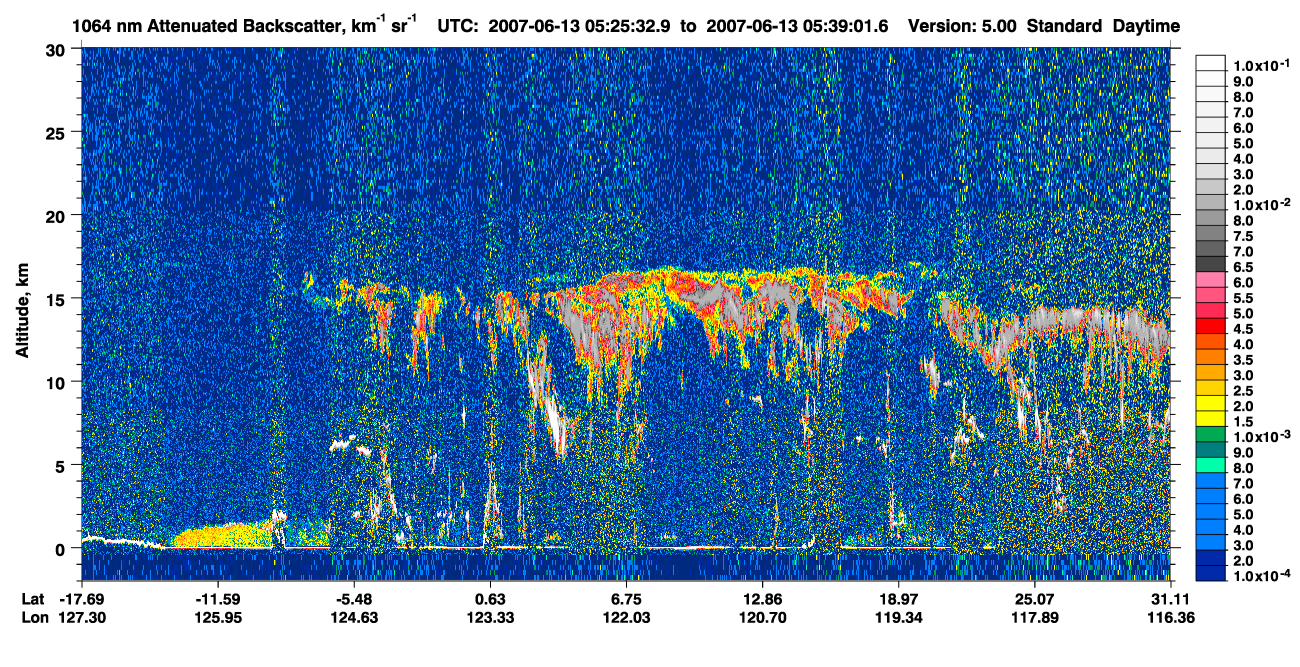Screen dimensions: 1300x667
Task: Click the "Lat" row label
Action: 32,598
